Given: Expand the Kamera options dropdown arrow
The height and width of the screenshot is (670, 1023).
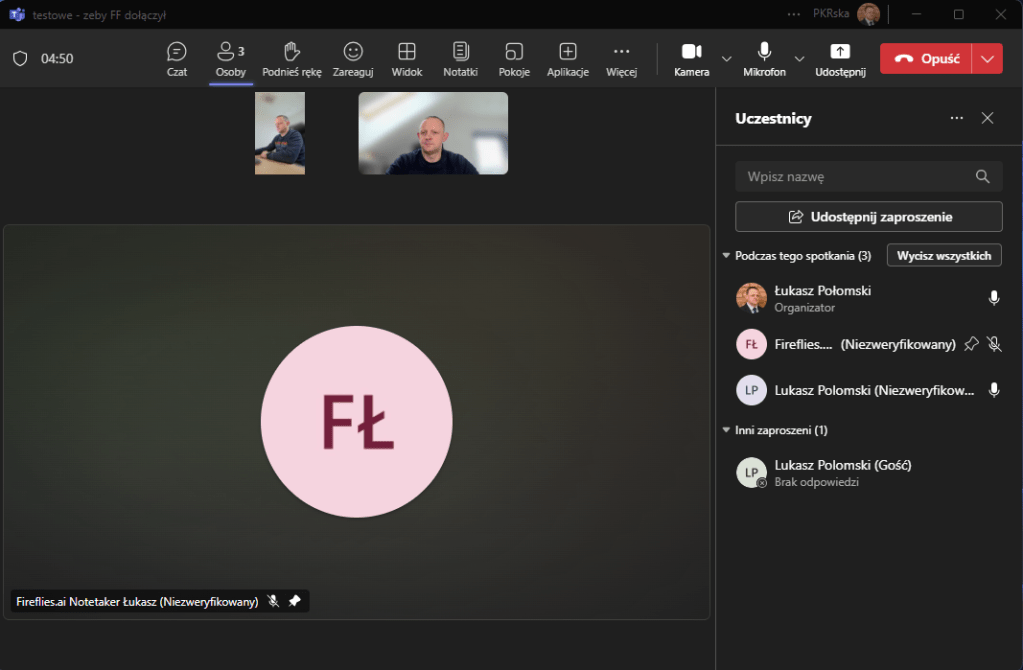Looking at the screenshot, I should (727, 58).
